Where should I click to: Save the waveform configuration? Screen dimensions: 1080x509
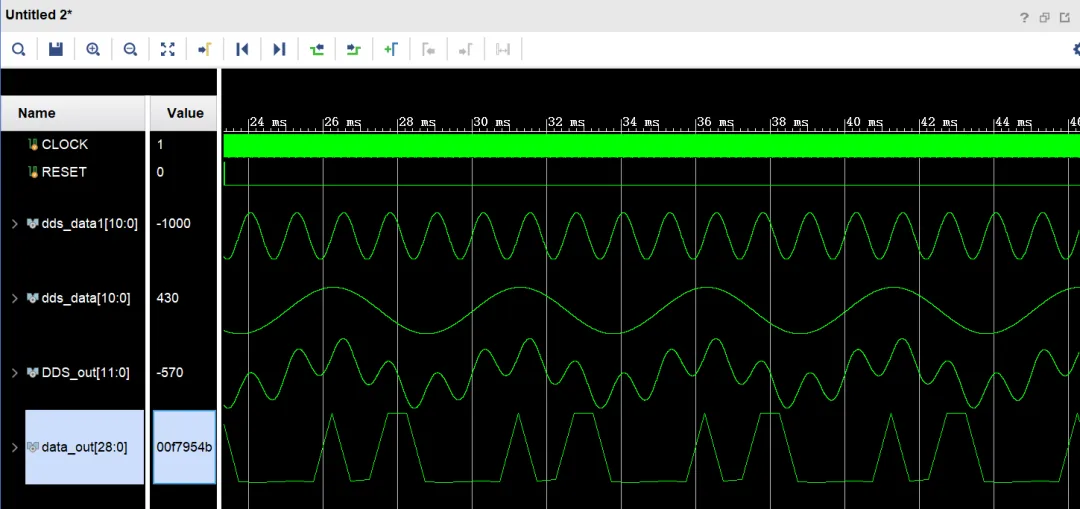click(56, 49)
